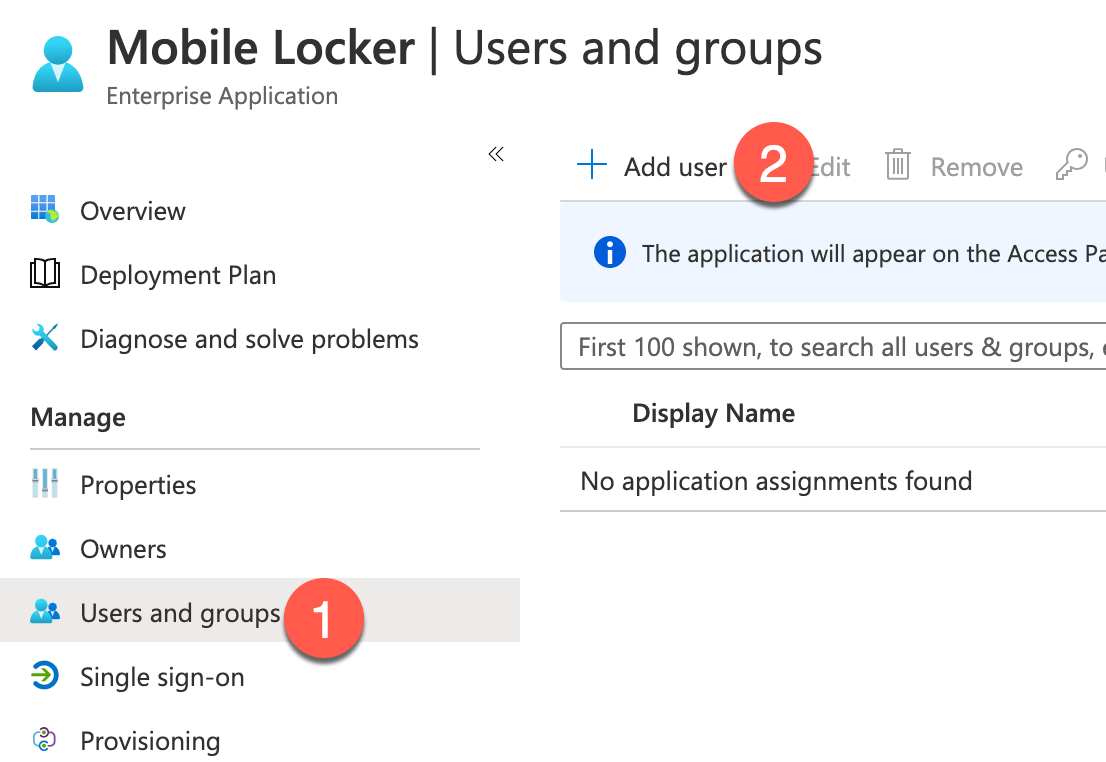The image size is (1106, 762).
Task: Open the Owners page
Action: pos(123,549)
